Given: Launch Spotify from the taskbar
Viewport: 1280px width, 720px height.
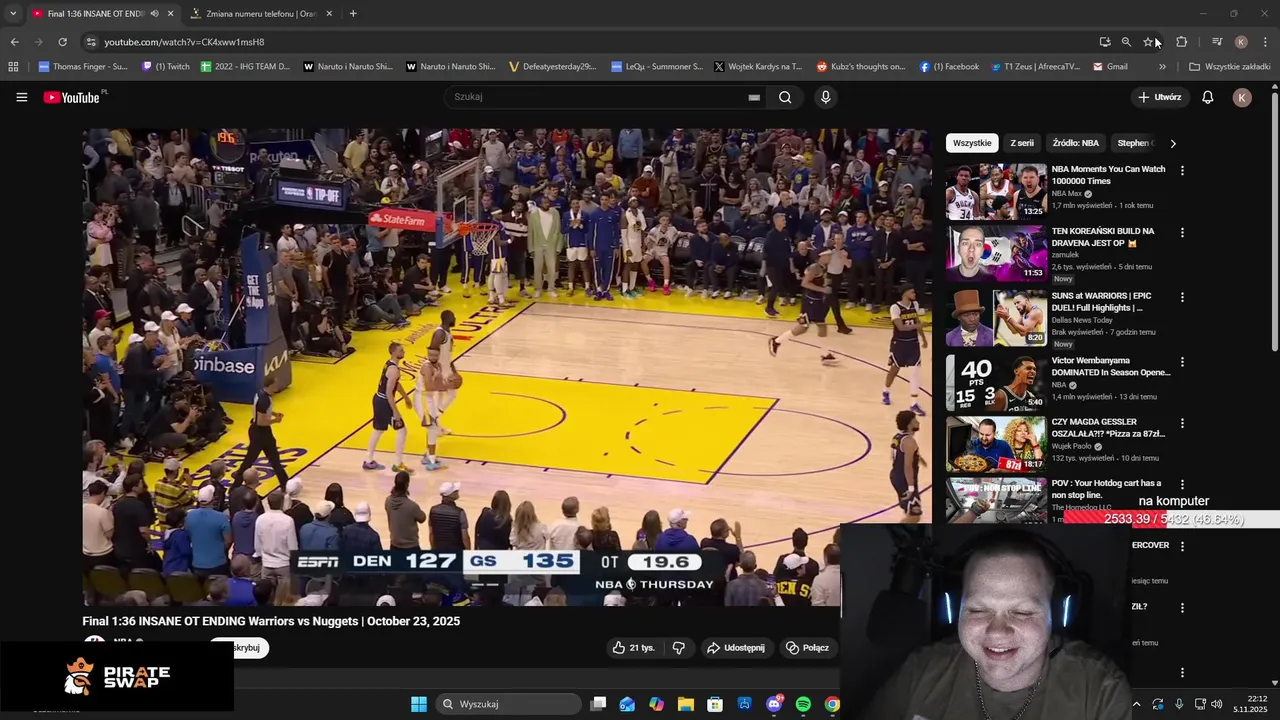Looking at the screenshot, I should pyautogui.click(x=803, y=704).
